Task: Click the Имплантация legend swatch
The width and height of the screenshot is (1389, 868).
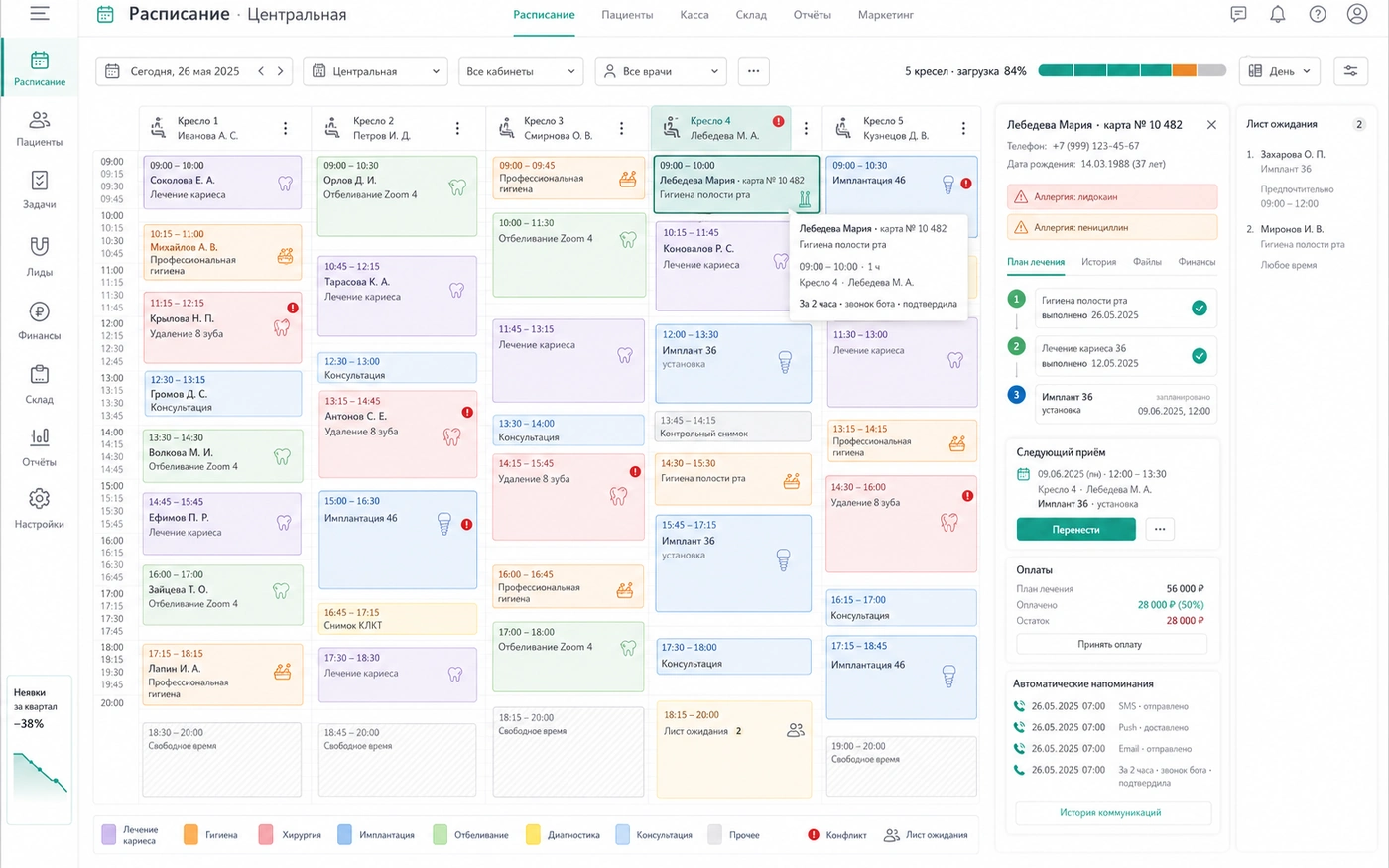Action: click(344, 834)
